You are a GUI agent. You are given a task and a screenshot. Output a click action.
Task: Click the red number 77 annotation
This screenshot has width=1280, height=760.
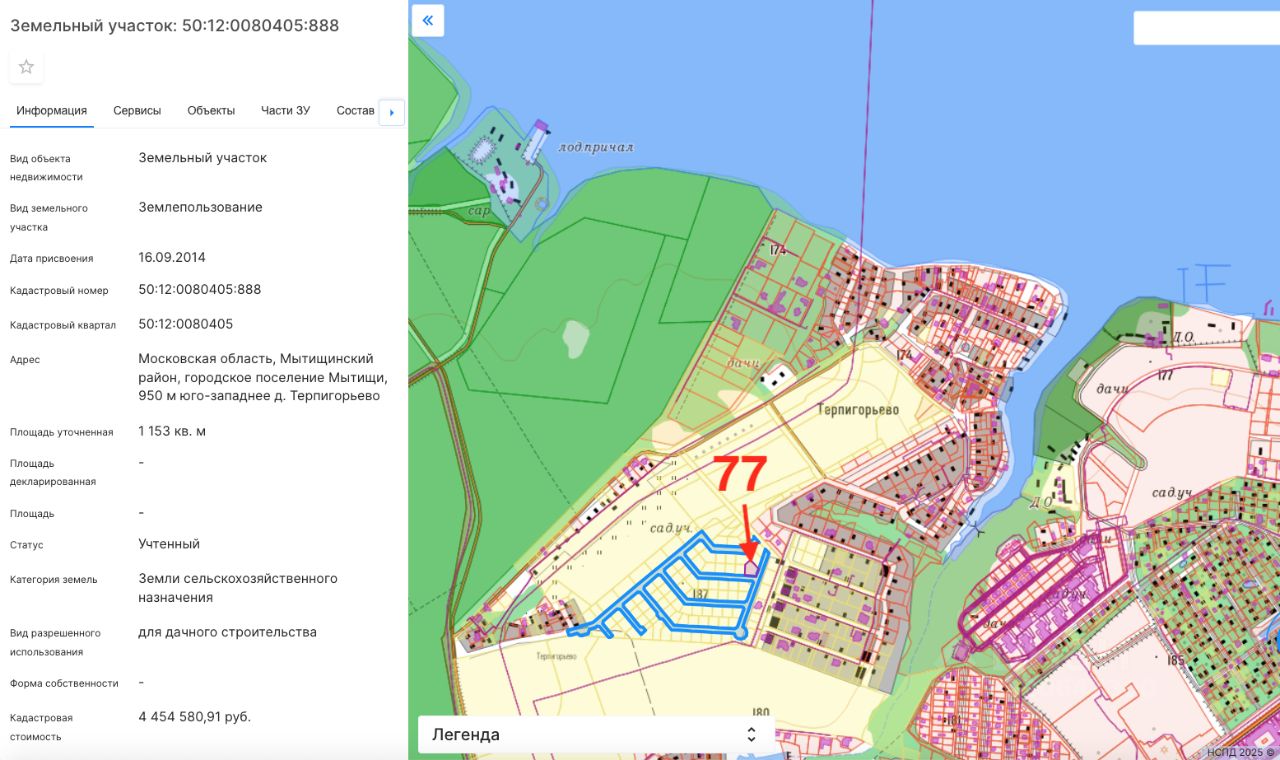click(x=740, y=475)
